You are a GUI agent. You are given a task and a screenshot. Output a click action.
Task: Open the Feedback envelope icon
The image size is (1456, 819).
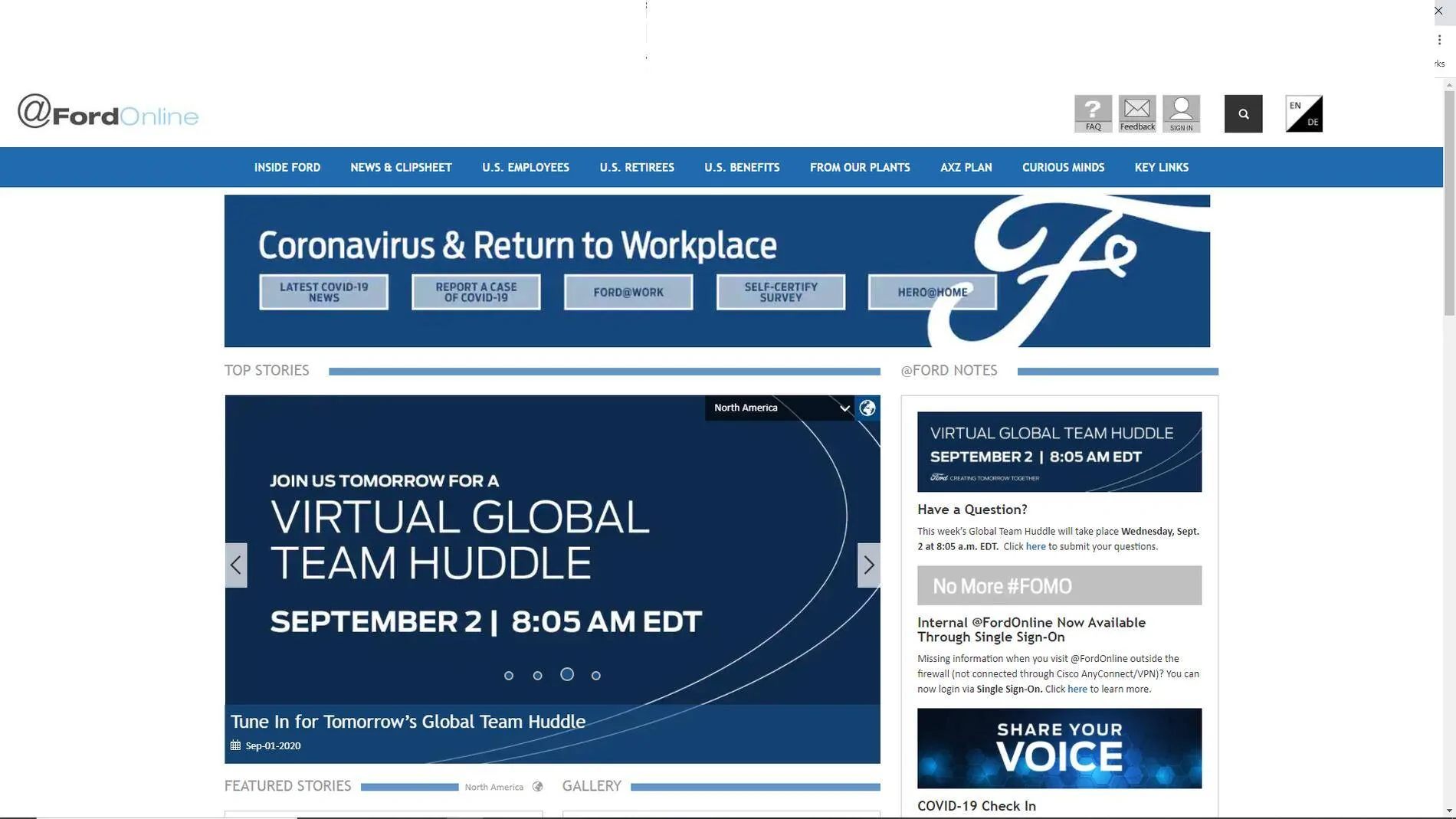1137,113
